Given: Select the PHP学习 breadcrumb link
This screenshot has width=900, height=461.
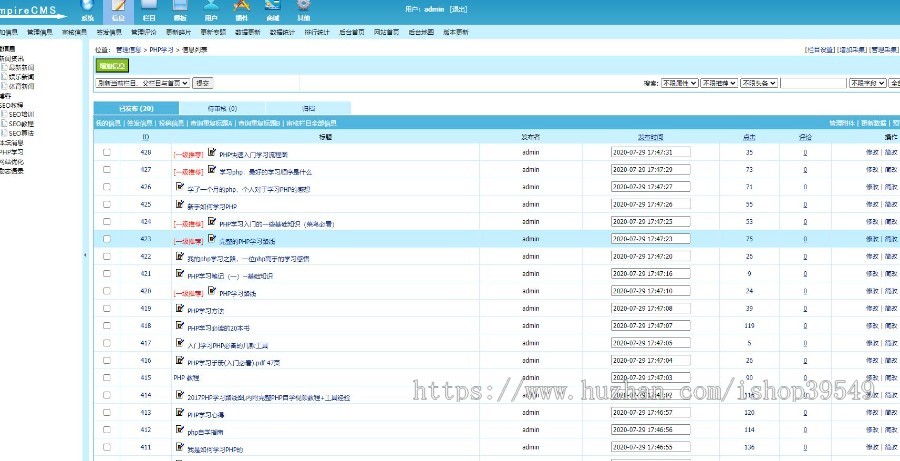Looking at the screenshot, I should coord(161,50).
